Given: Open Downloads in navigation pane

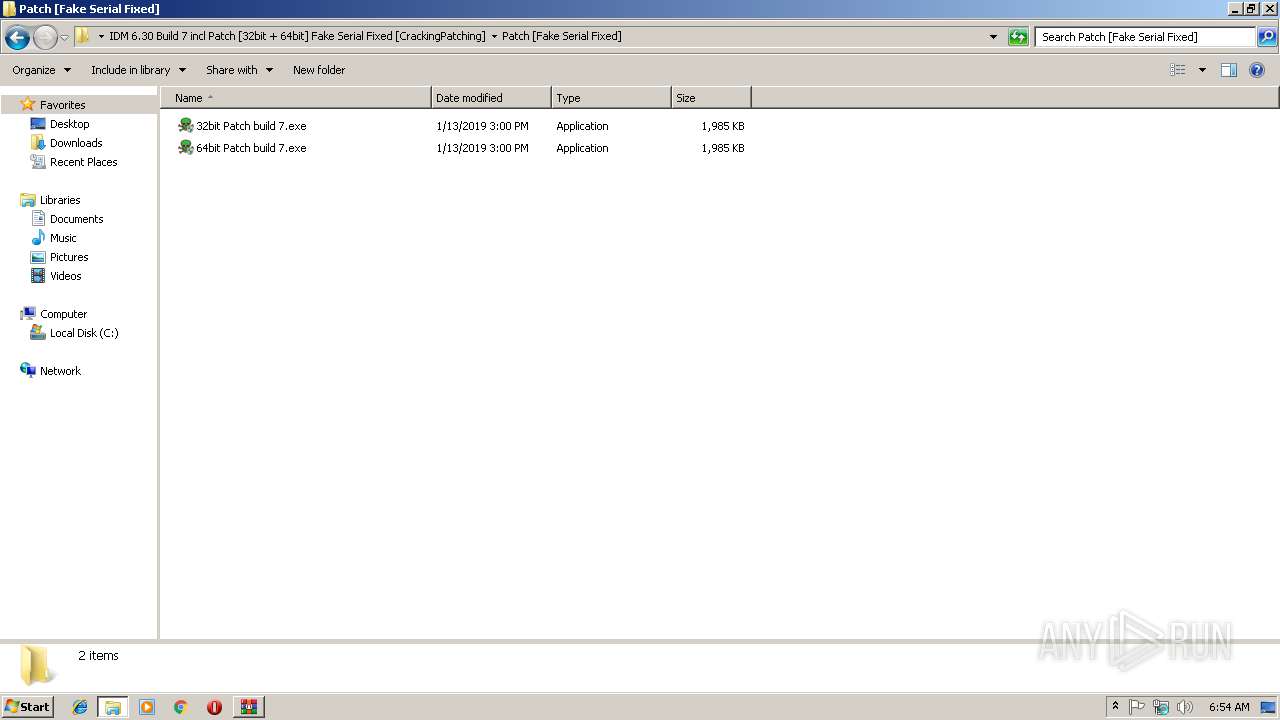Looking at the screenshot, I should point(76,143).
